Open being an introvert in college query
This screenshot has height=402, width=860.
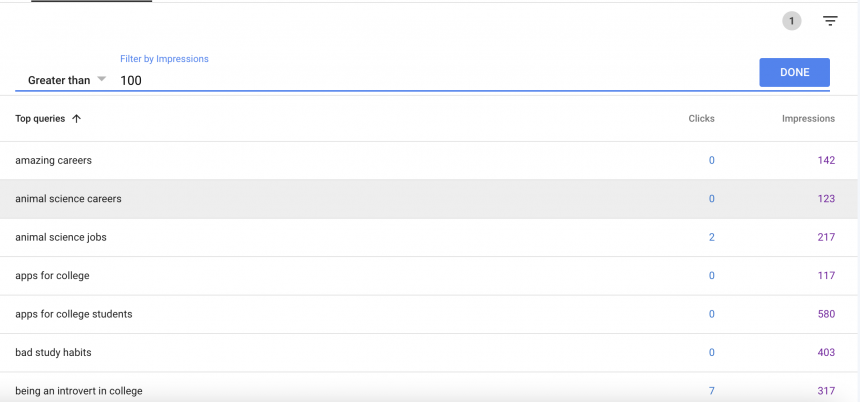click(x=79, y=391)
